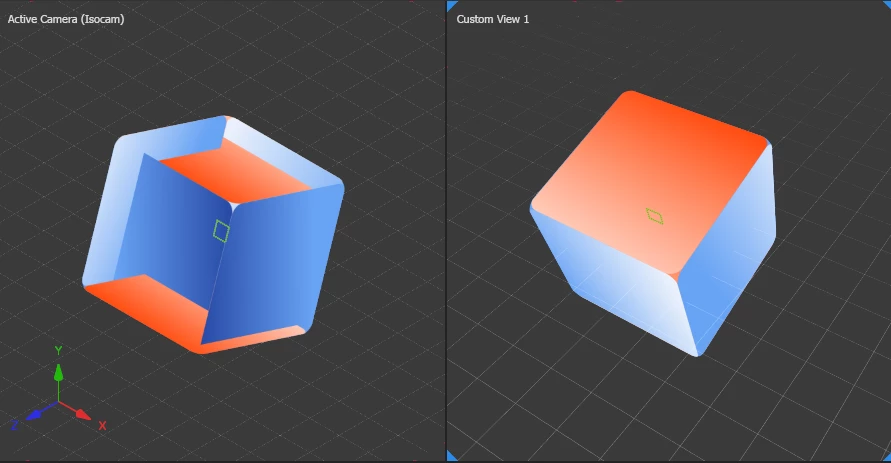This screenshot has height=463, width=891.
Task: Open the Custom View 1 viewport label
Action: point(493,19)
